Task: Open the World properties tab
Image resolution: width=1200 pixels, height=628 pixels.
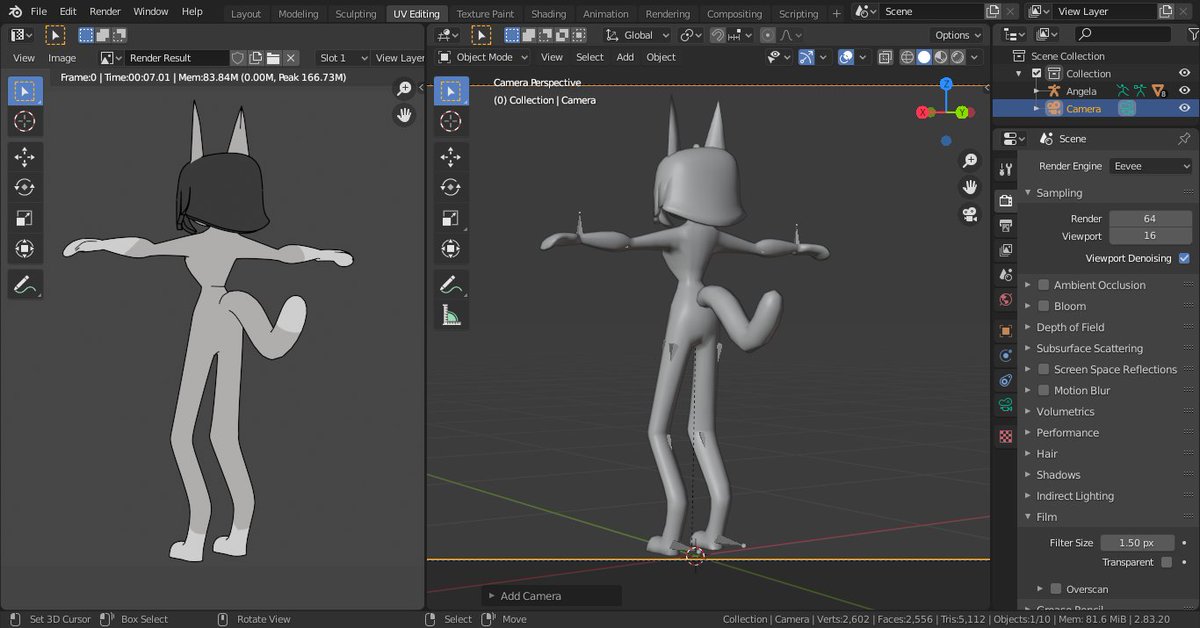Action: (x=1006, y=299)
